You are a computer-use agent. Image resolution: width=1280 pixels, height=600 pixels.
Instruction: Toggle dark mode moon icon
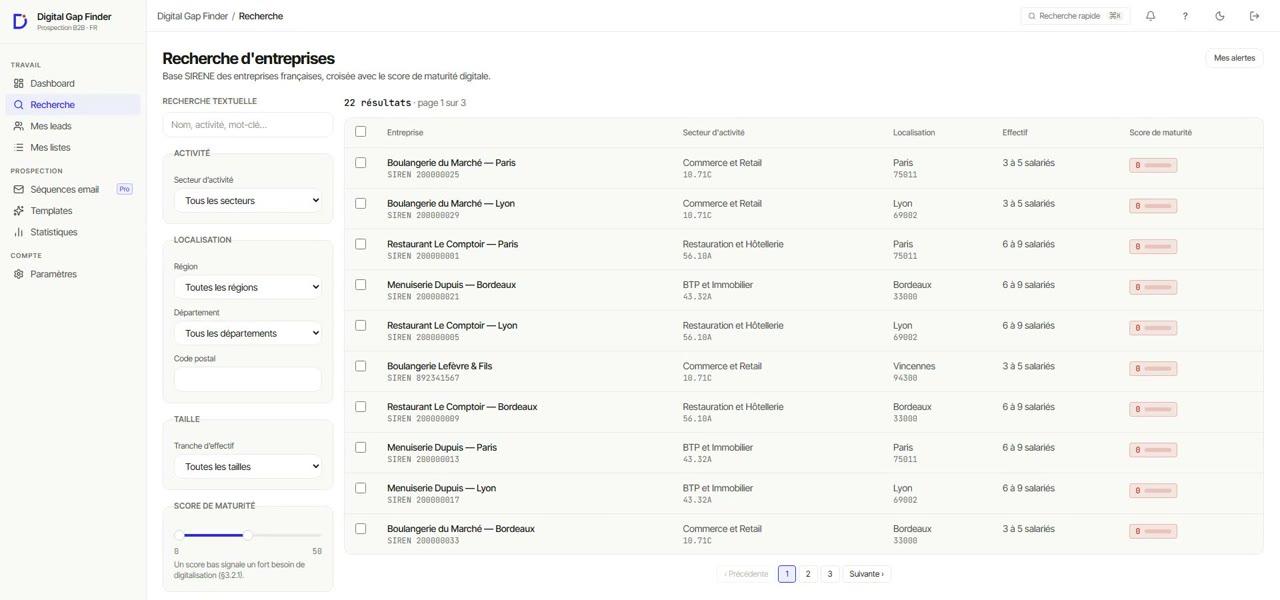[1220, 16]
